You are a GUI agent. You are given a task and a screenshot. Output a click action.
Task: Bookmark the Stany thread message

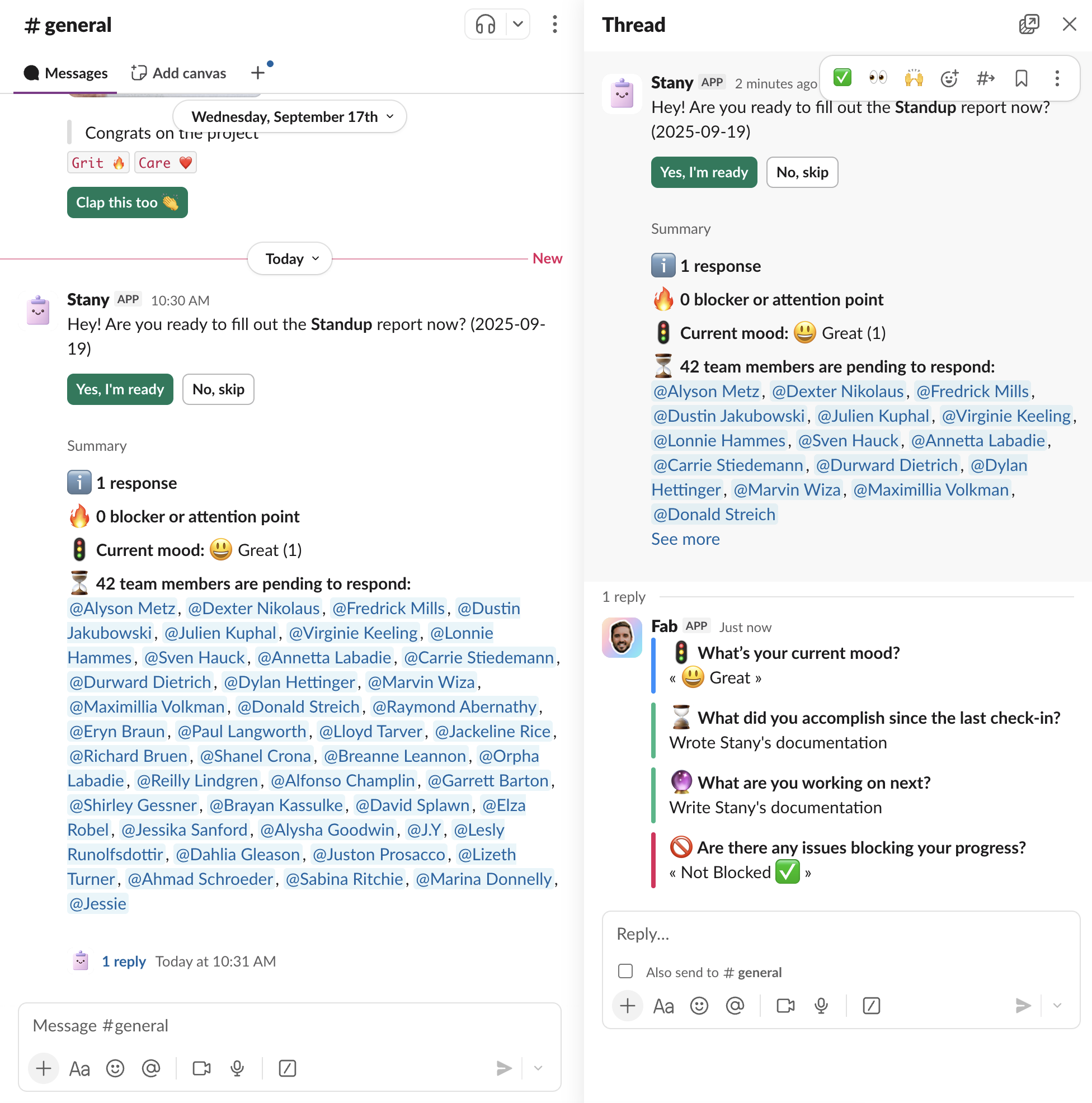tap(1021, 78)
